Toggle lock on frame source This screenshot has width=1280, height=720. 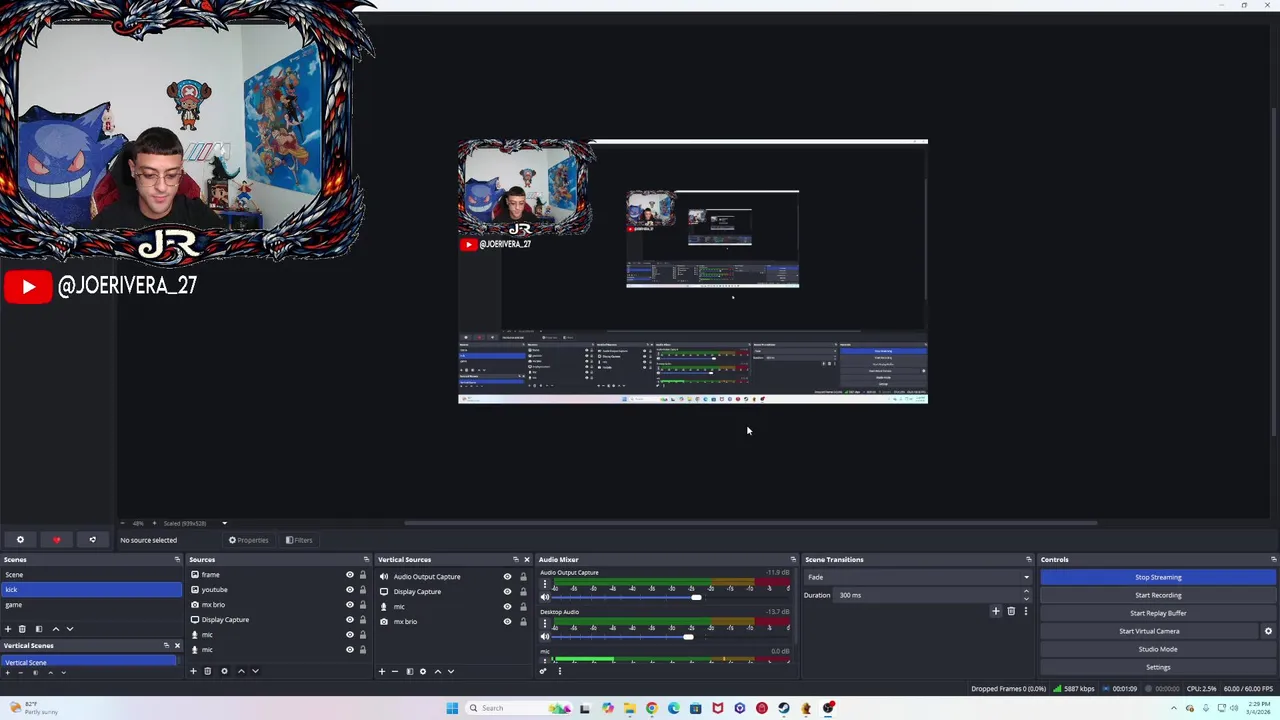(363, 575)
